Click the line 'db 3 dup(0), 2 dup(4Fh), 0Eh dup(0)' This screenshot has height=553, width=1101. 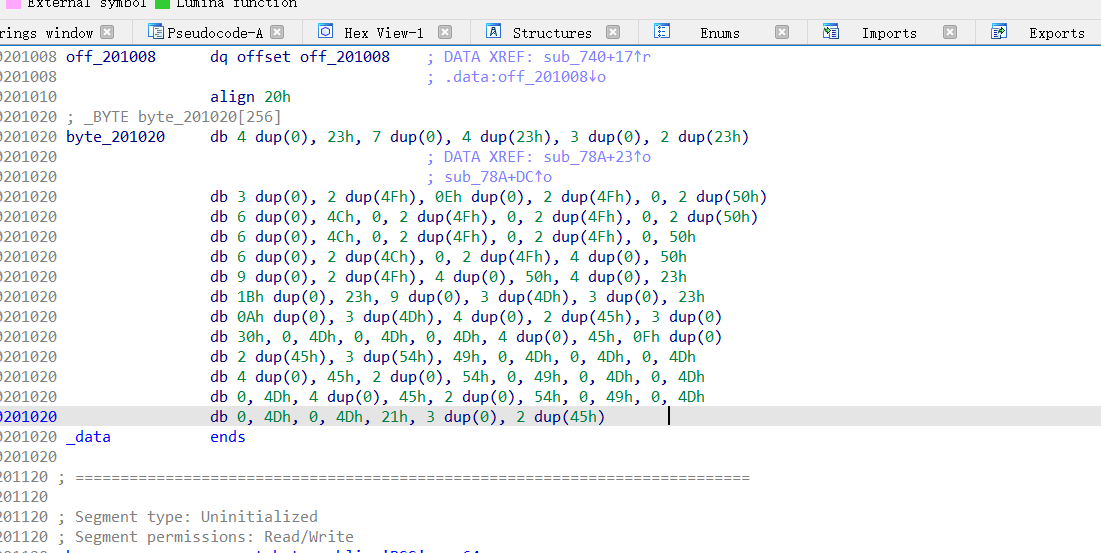click(x=489, y=197)
